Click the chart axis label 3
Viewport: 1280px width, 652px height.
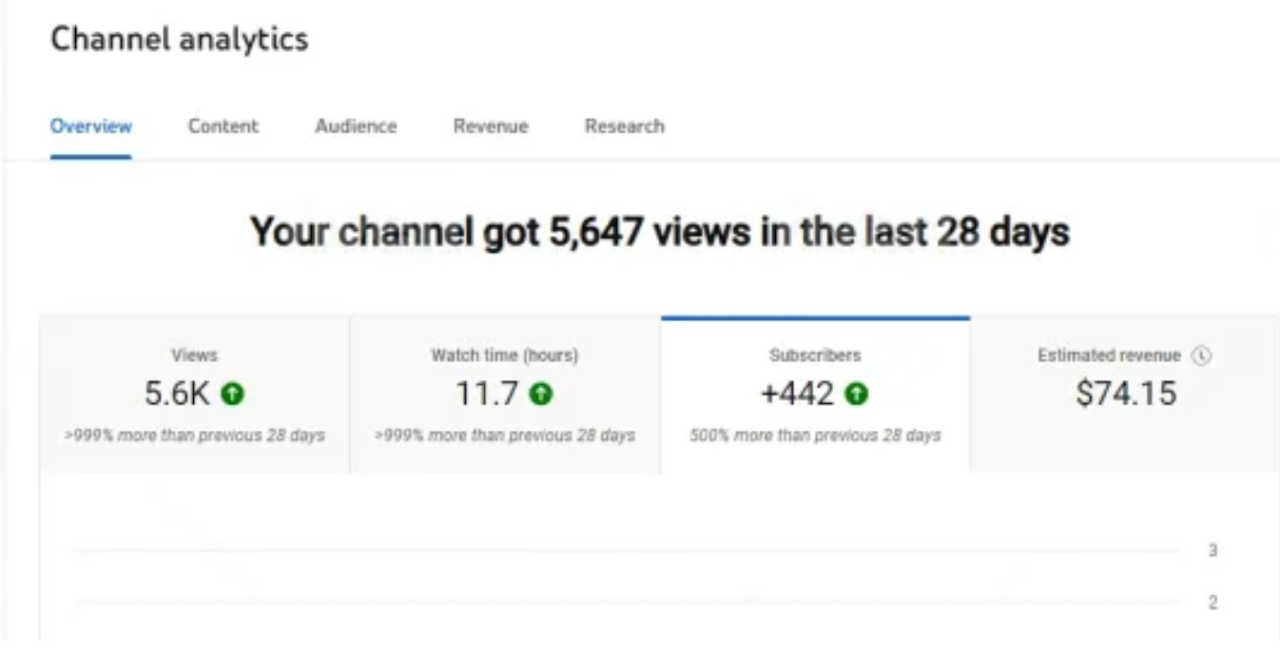tap(1212, 551)
